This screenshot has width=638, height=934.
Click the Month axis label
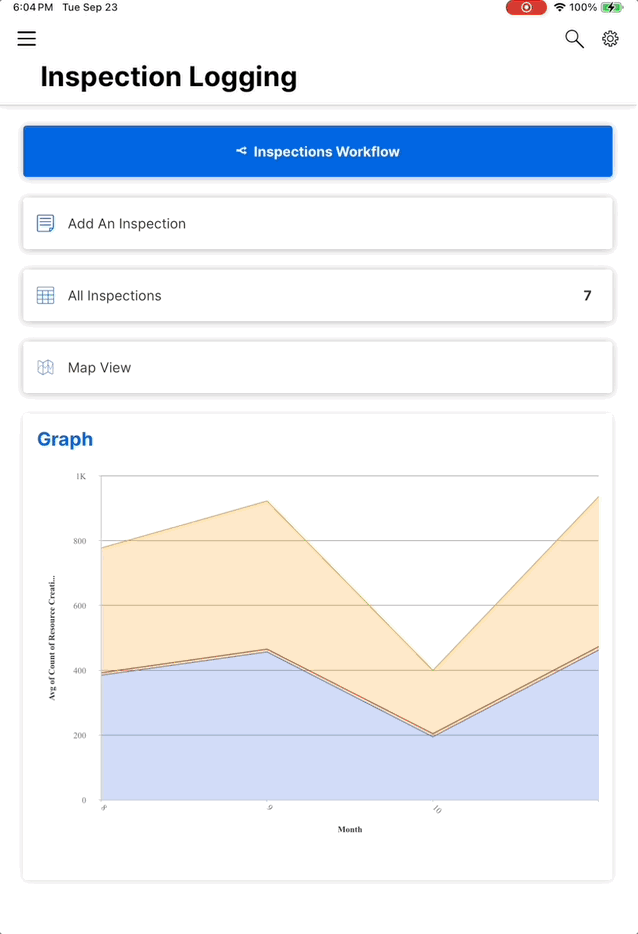tap(350, 829)
